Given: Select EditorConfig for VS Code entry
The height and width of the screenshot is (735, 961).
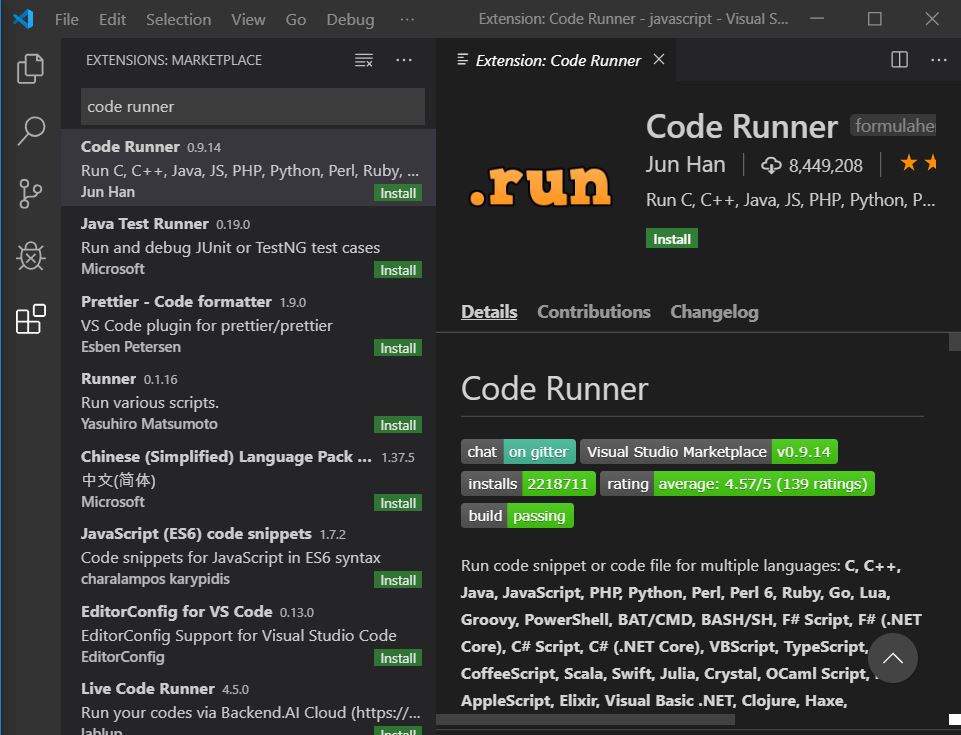Looking at the screenshot, I should 249,633.
